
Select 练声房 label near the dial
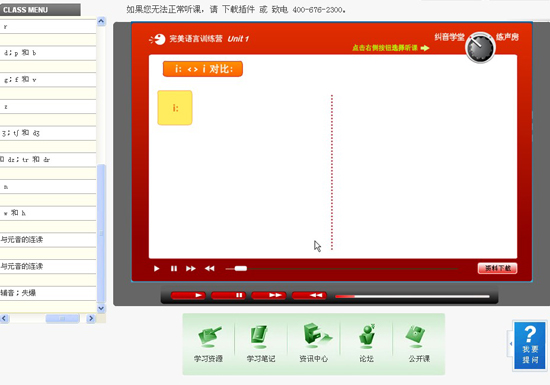(507, 36)
